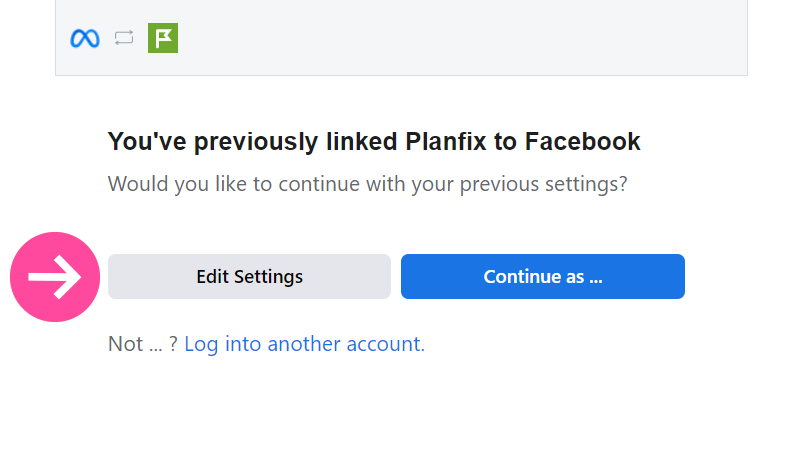The height and width of the screenshot is (458, 788).
Task: Click the green Planfix flag logo
Action: click(x=163, y=38)
